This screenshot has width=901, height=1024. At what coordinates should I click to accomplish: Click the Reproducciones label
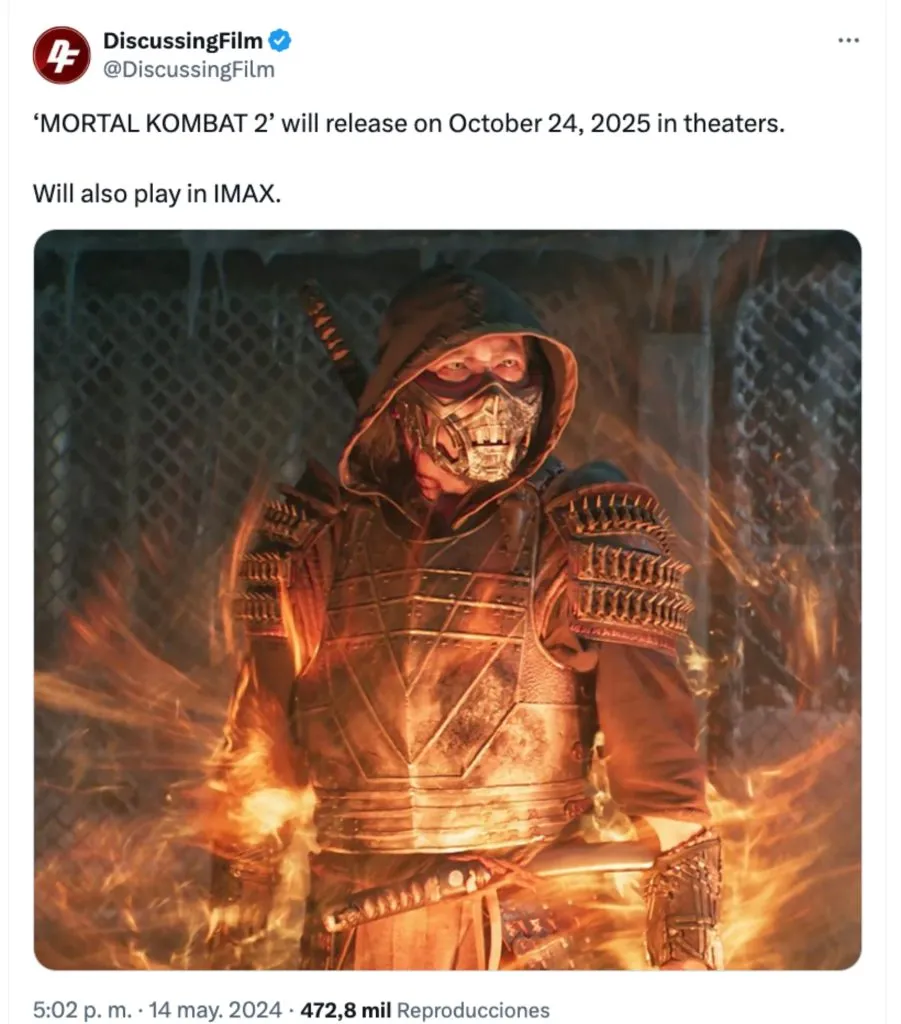coord(473,1010)
